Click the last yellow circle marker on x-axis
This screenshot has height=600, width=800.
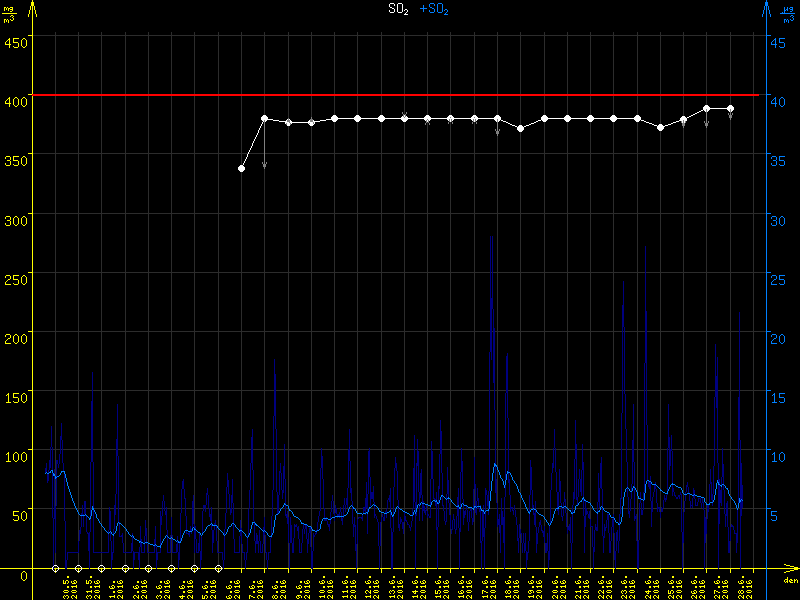[x=218, y=568]
